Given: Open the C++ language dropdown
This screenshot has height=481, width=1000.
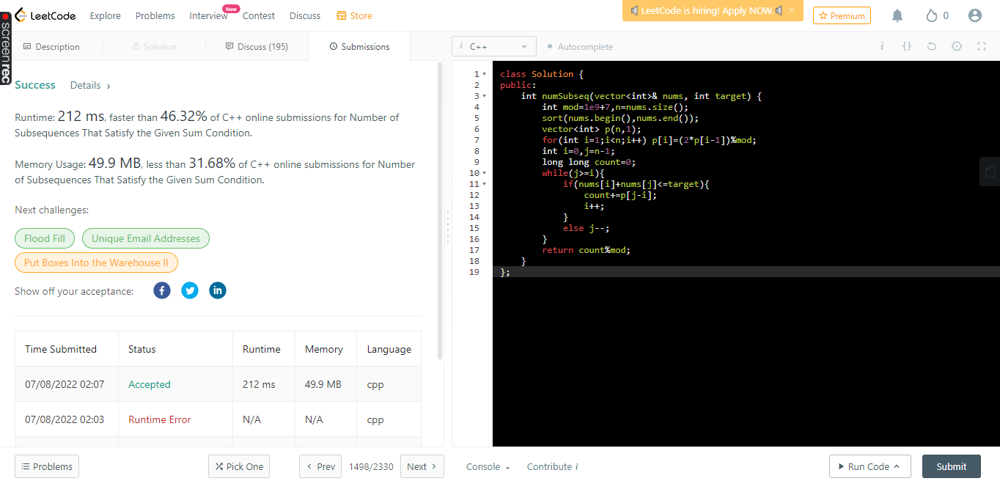Looking at the screenshot, I should tap(494, 47).
